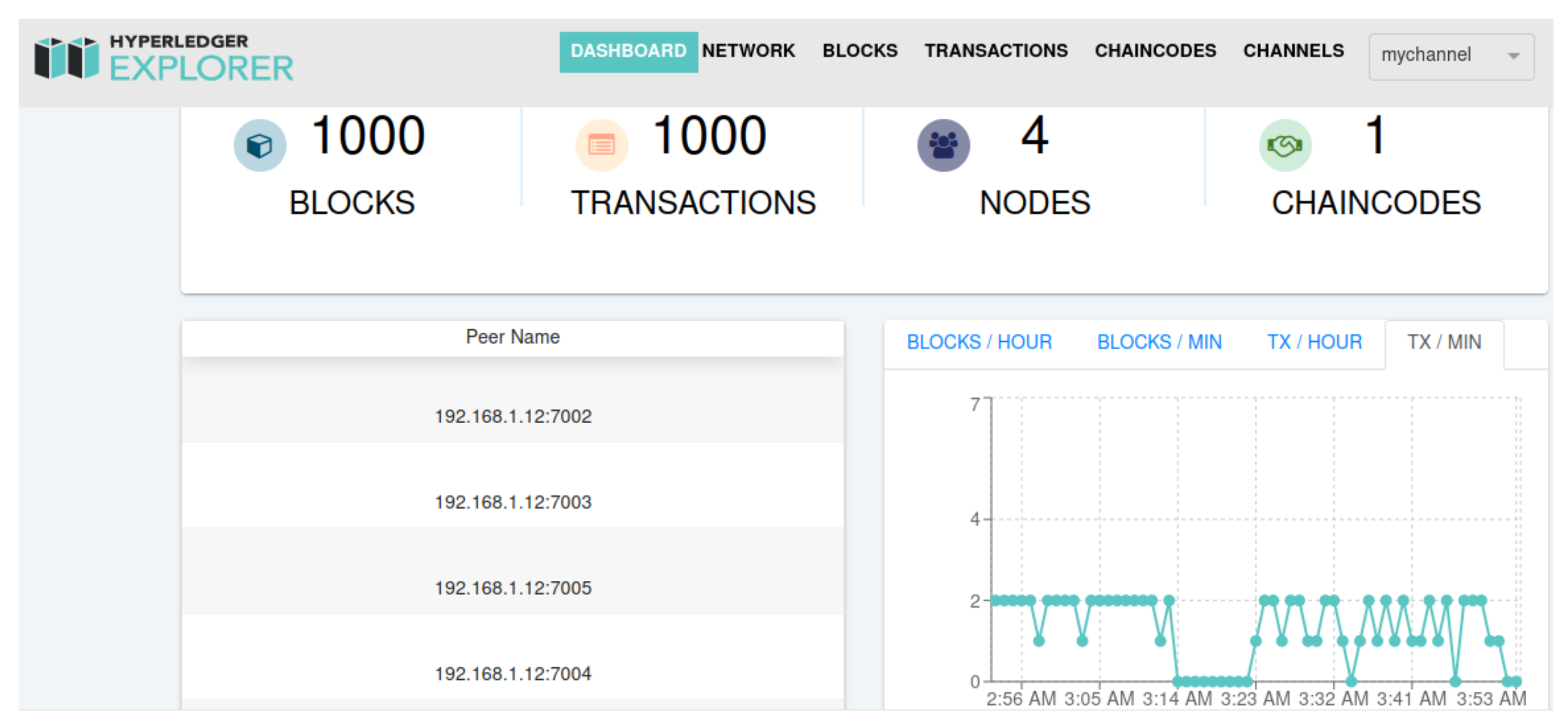1568x726 pixels.
Task: Click the Hyperledger Explorer logo
Action: [x=165, y=58]
